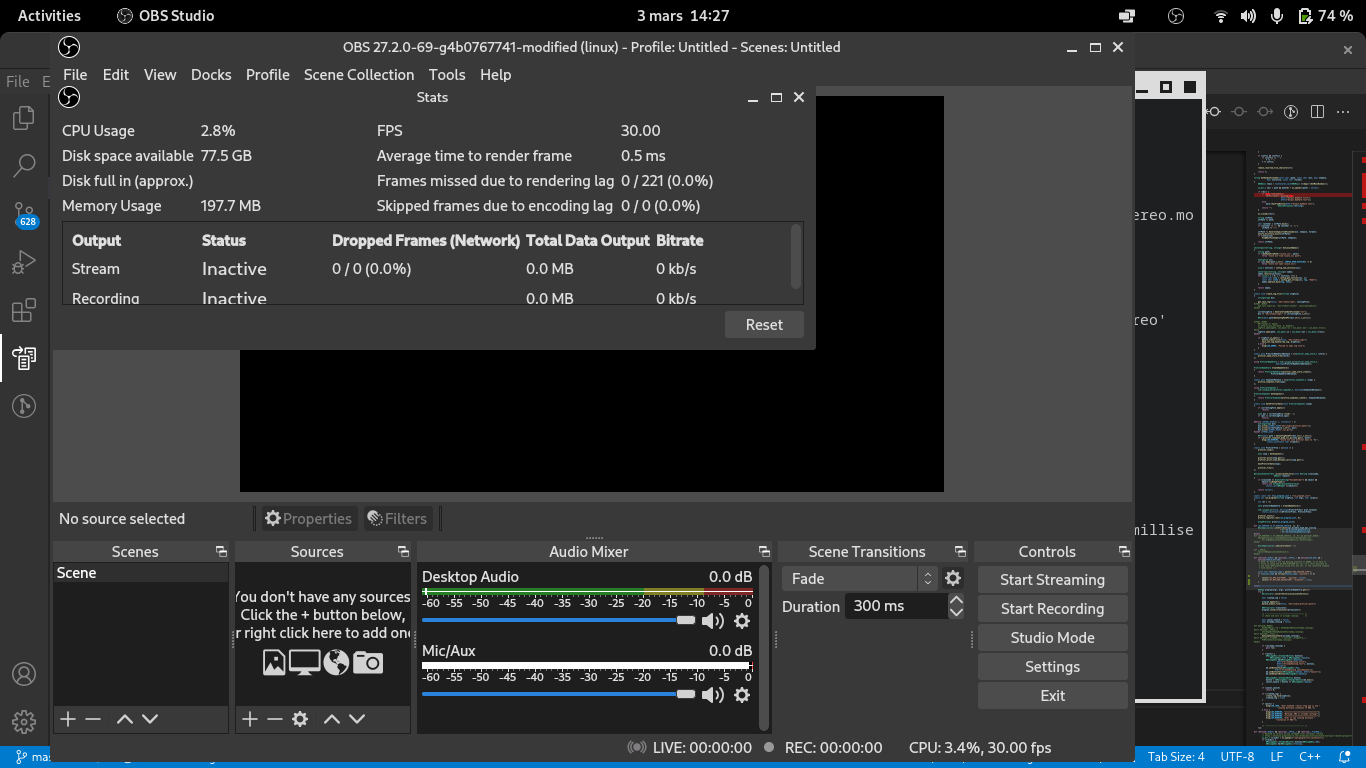Mute the Mic/Aux speaker icon
The height and width of the screenshot is (768, 1366).
712,694
